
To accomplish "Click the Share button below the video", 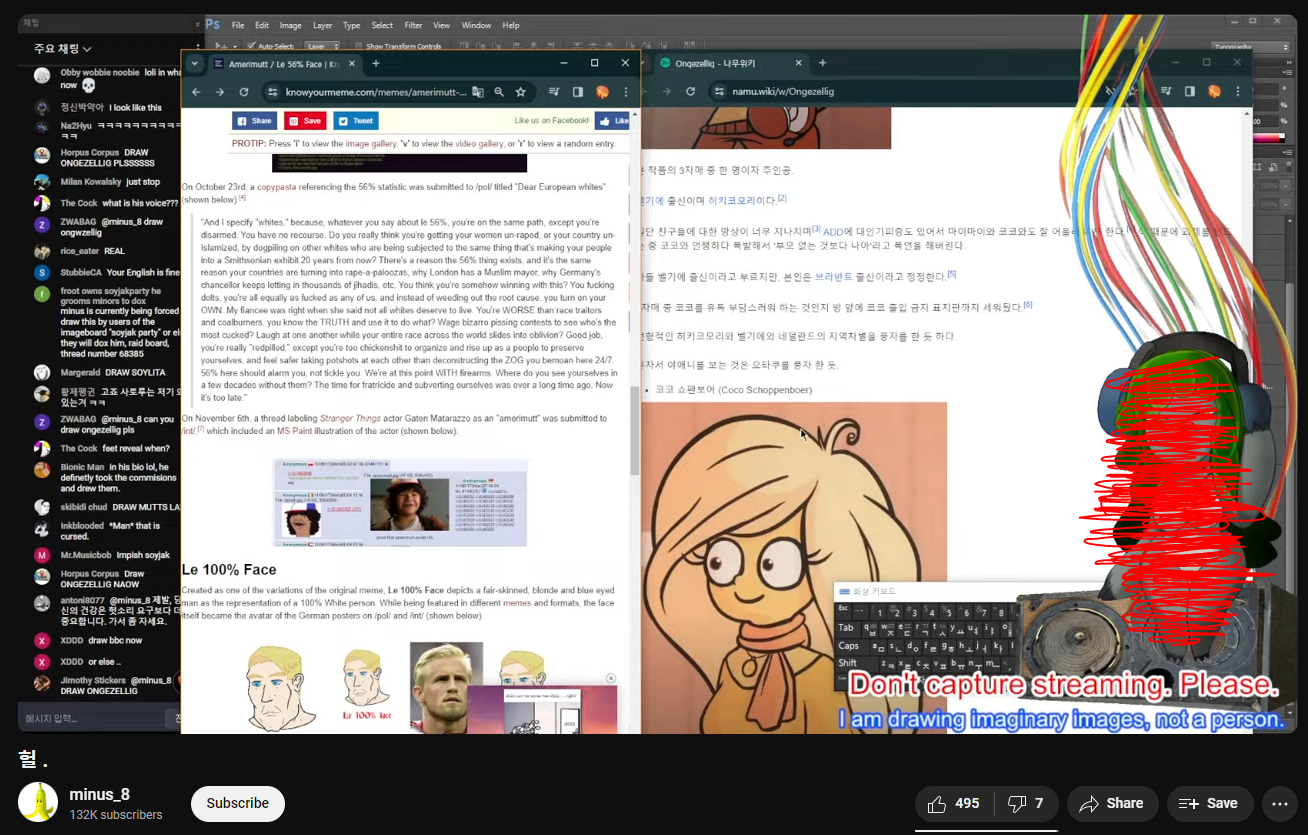I will pyautogui.click(x=1111, y=804).
